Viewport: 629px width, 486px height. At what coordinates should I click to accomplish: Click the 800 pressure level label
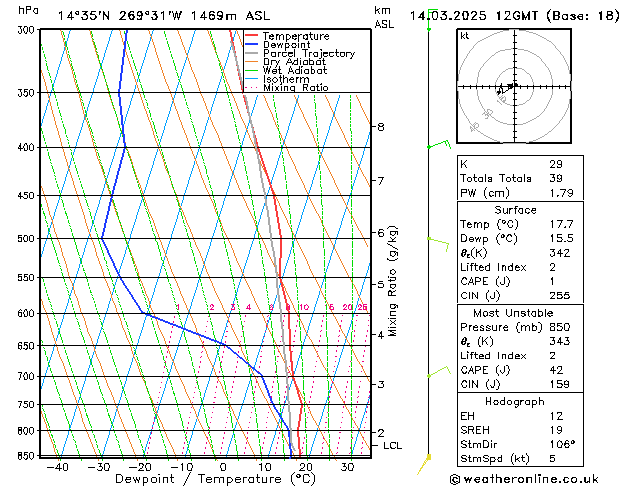[x=28, y=431]
